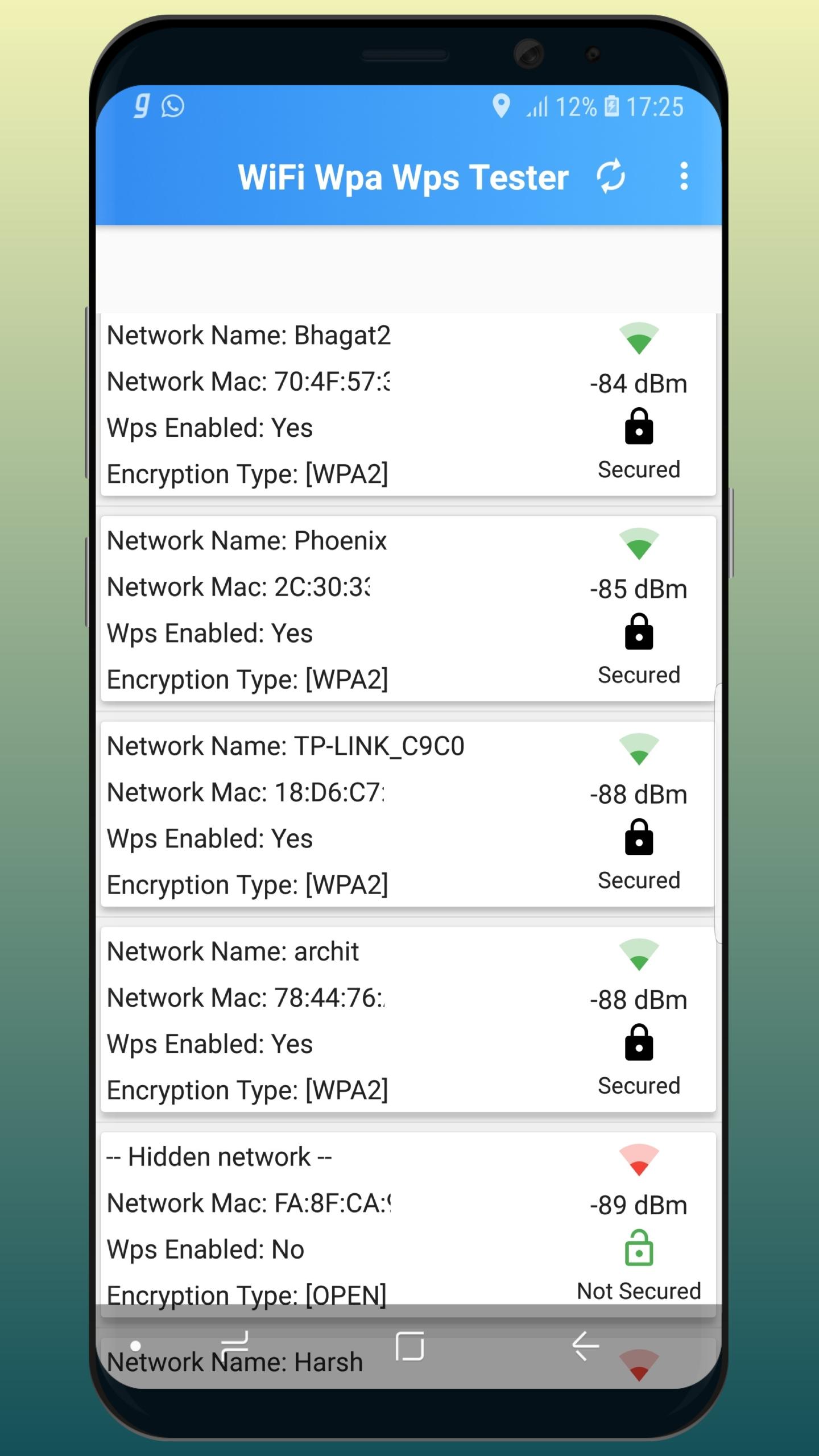Screen dimensions: 819x1456
Task: Tap the green unlocked padlock icon
Action: [639, 1248]
